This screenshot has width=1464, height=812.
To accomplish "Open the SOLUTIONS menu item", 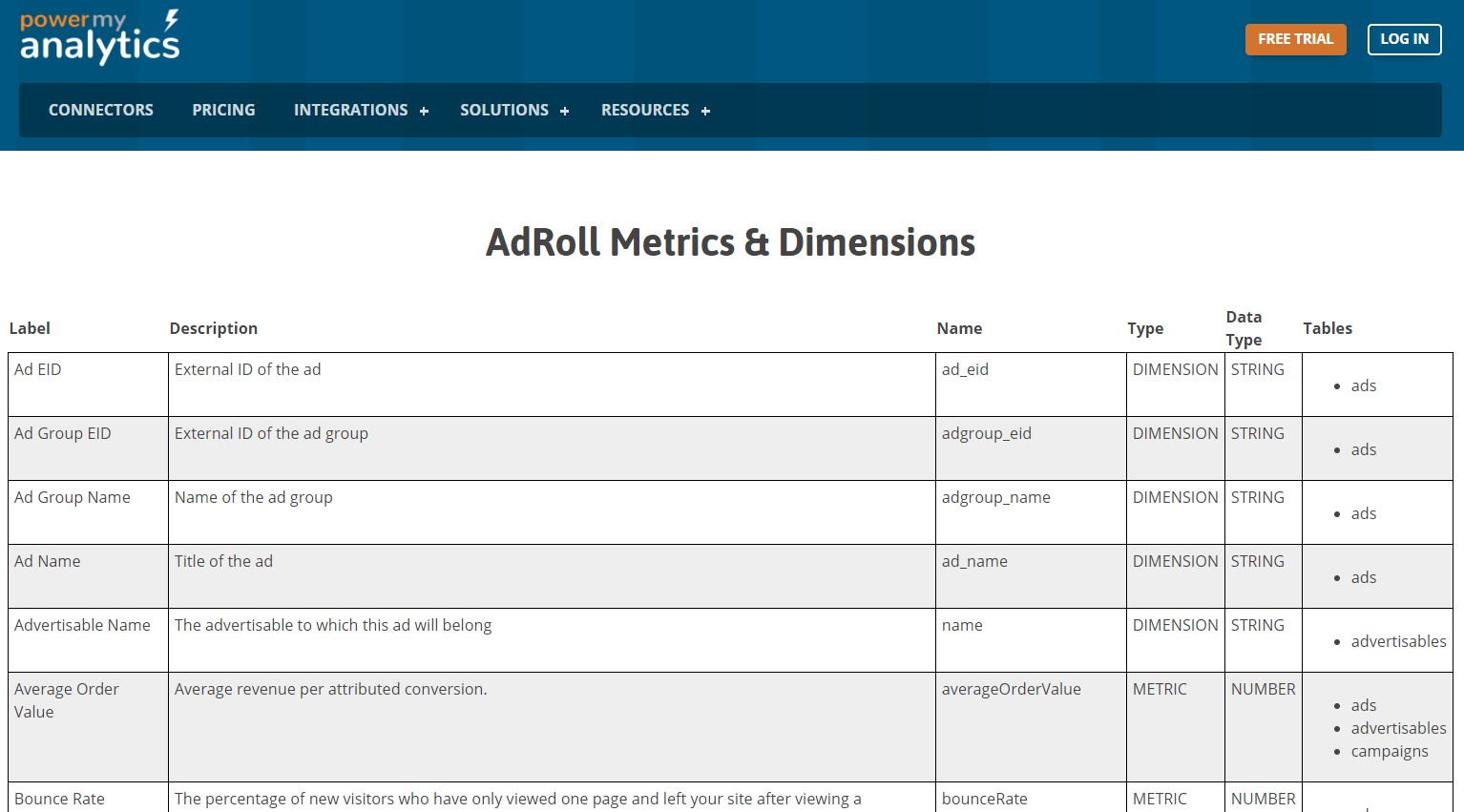I will click(x=504, y=110).
